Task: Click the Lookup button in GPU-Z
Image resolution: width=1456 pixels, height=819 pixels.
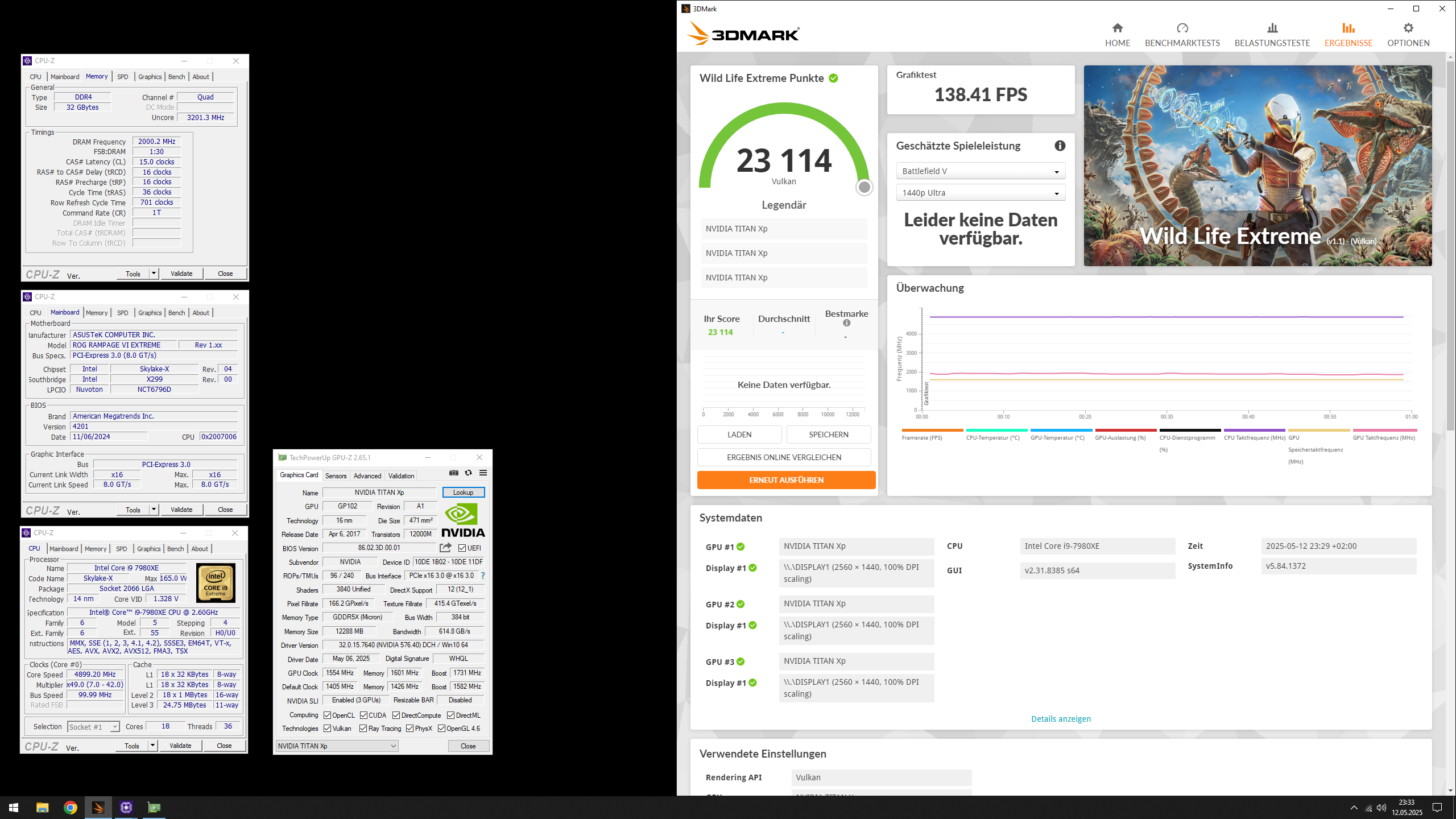Action: [x=463, y=493]
